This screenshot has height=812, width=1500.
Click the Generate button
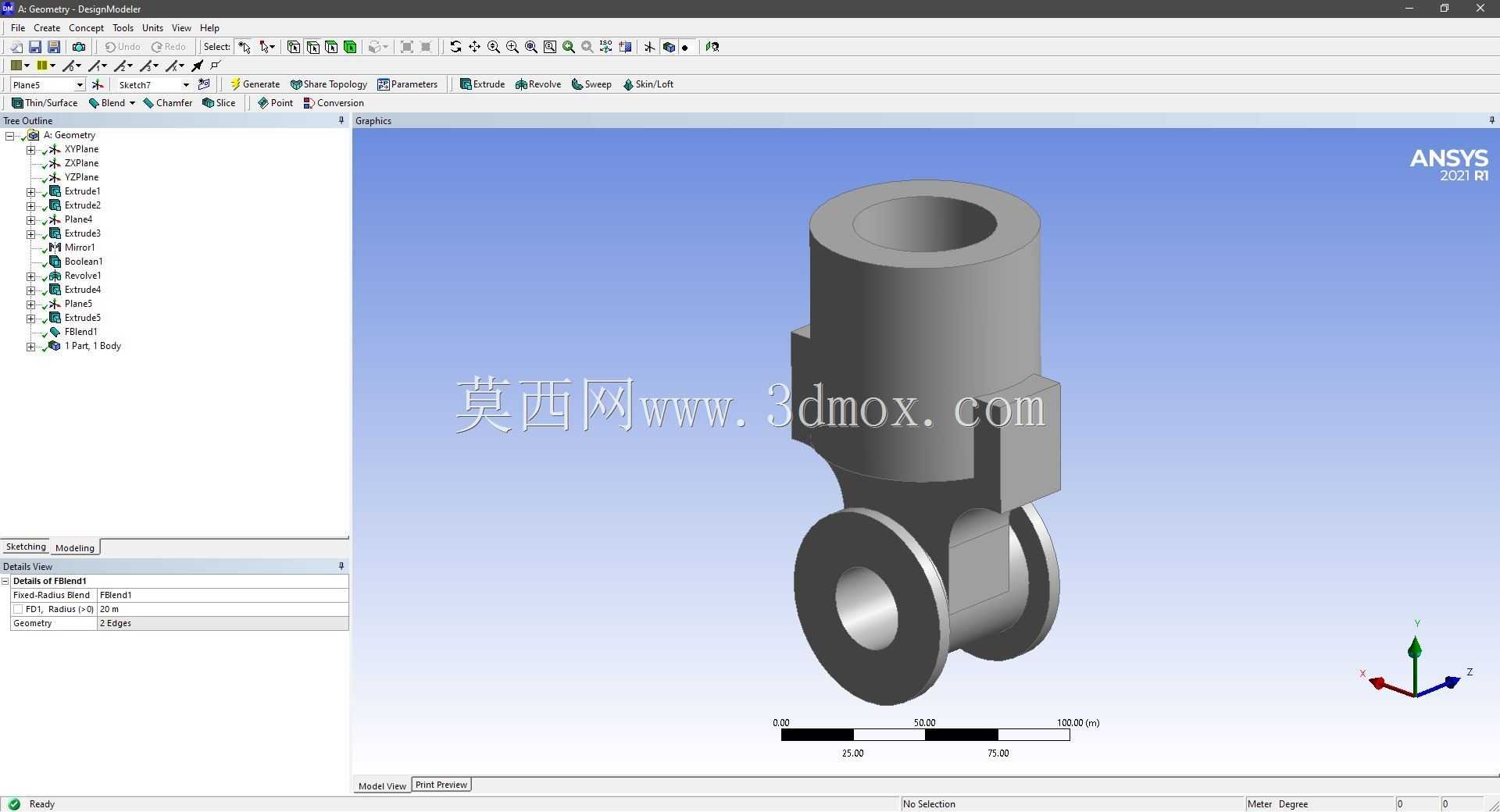tap(255, 84)
